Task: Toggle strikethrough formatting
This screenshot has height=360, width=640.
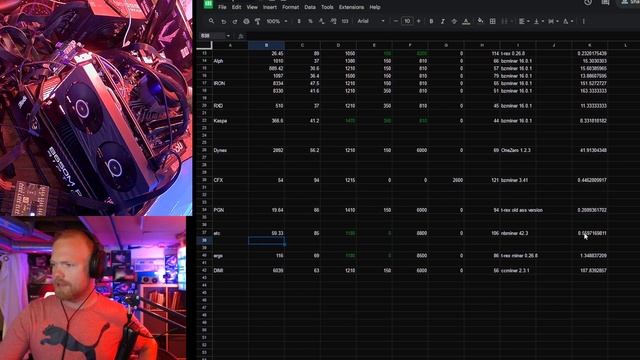Action: tap(454, 21)
